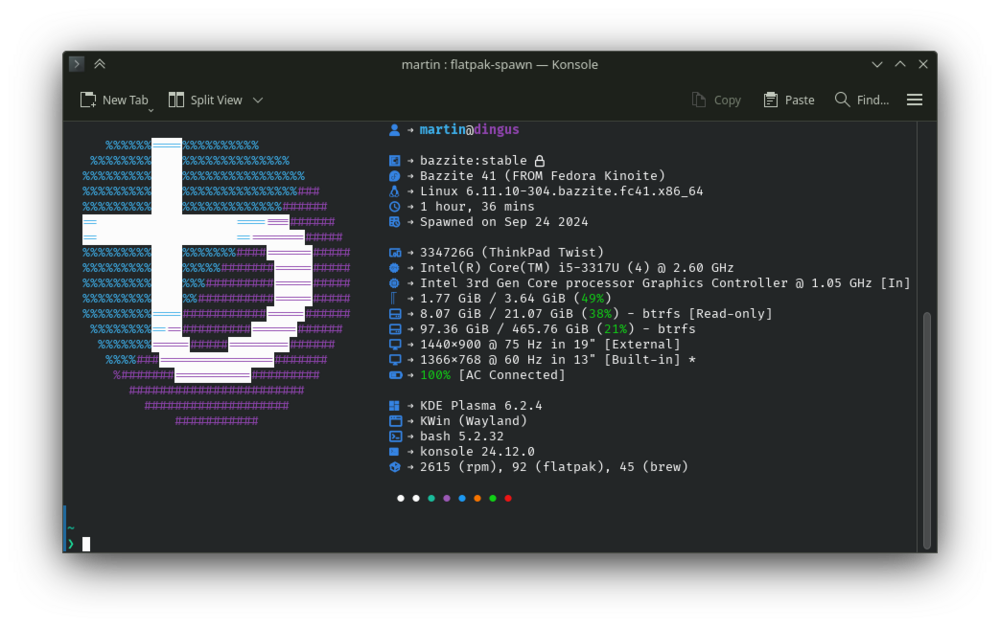
Task: Open the Find search tool
Action: pyautogui.click(x=862, y=100)
